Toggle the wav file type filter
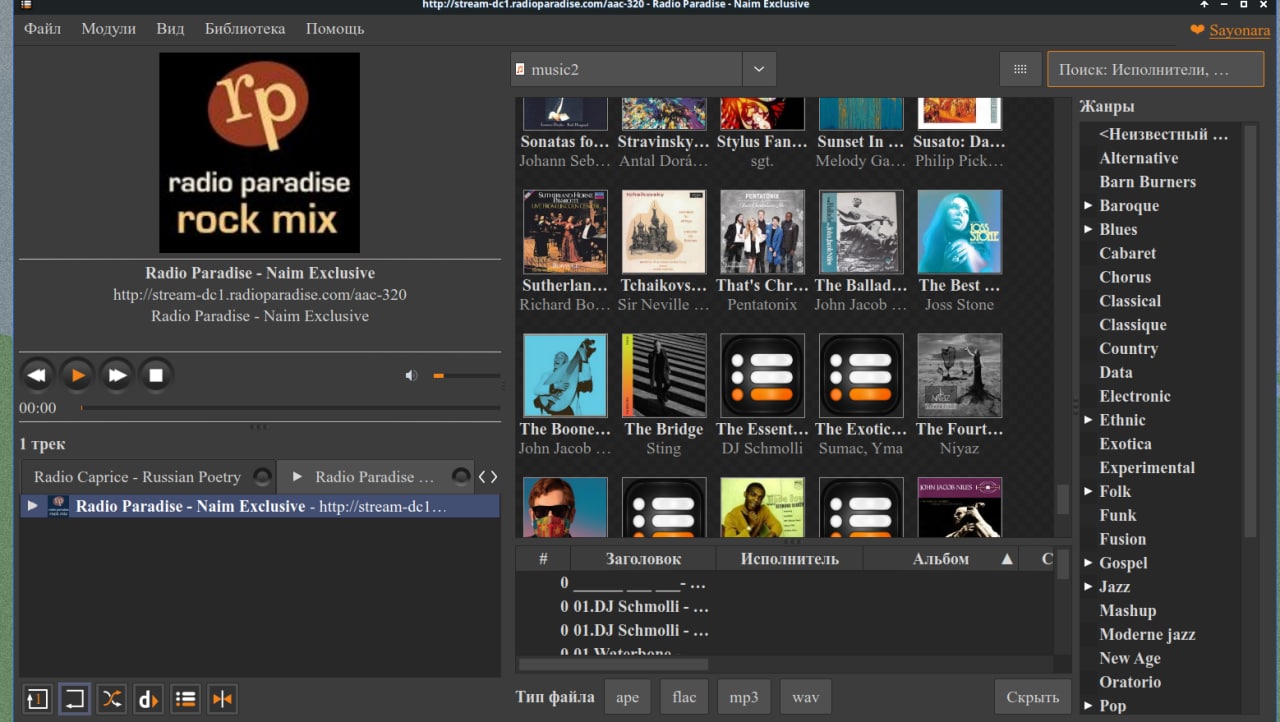This screenshot has width=1280, height=722. click(805, 697)
